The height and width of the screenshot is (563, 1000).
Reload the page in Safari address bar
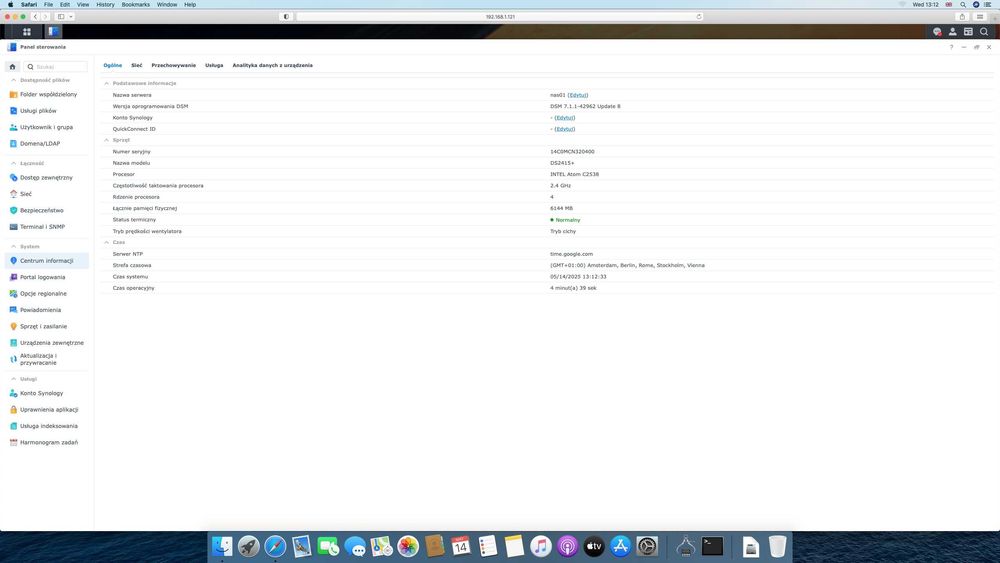click(x=699, y=17)
